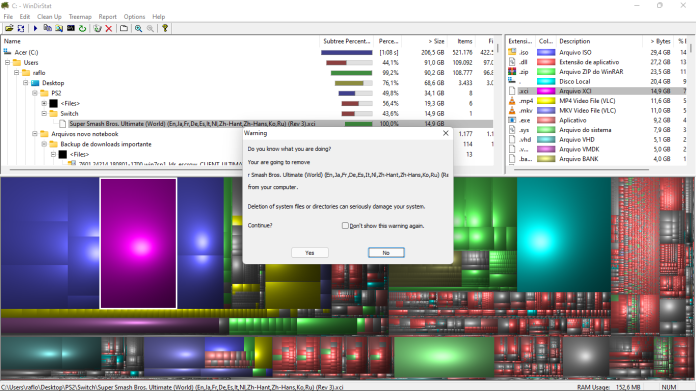Collapse the Users folder in tree

[x=8, y=63]
